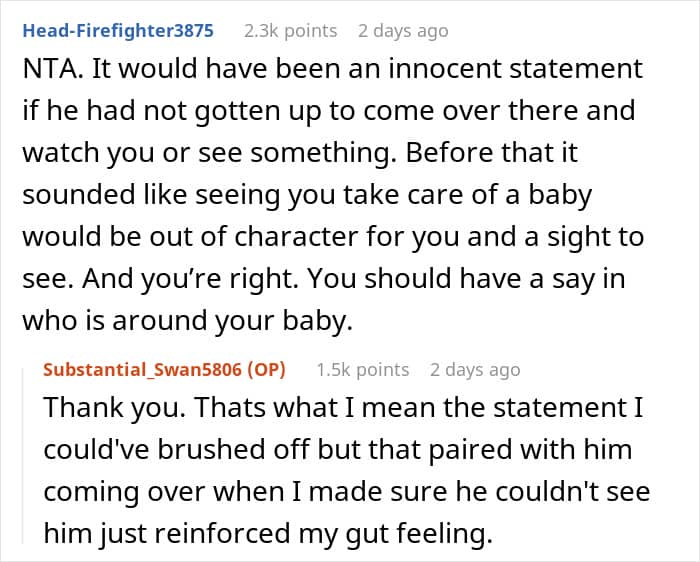Click the line starting 'if he had not gotten up'
The image size is (700, 562).
point(328,110)
